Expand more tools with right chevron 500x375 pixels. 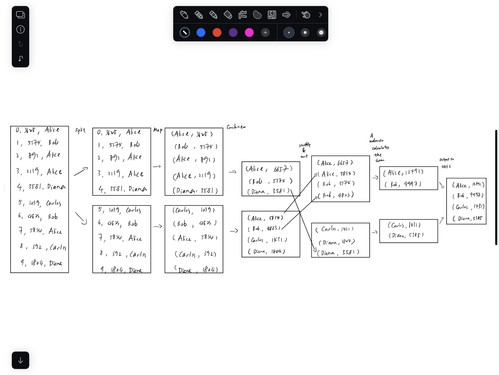tap(320, 15)
